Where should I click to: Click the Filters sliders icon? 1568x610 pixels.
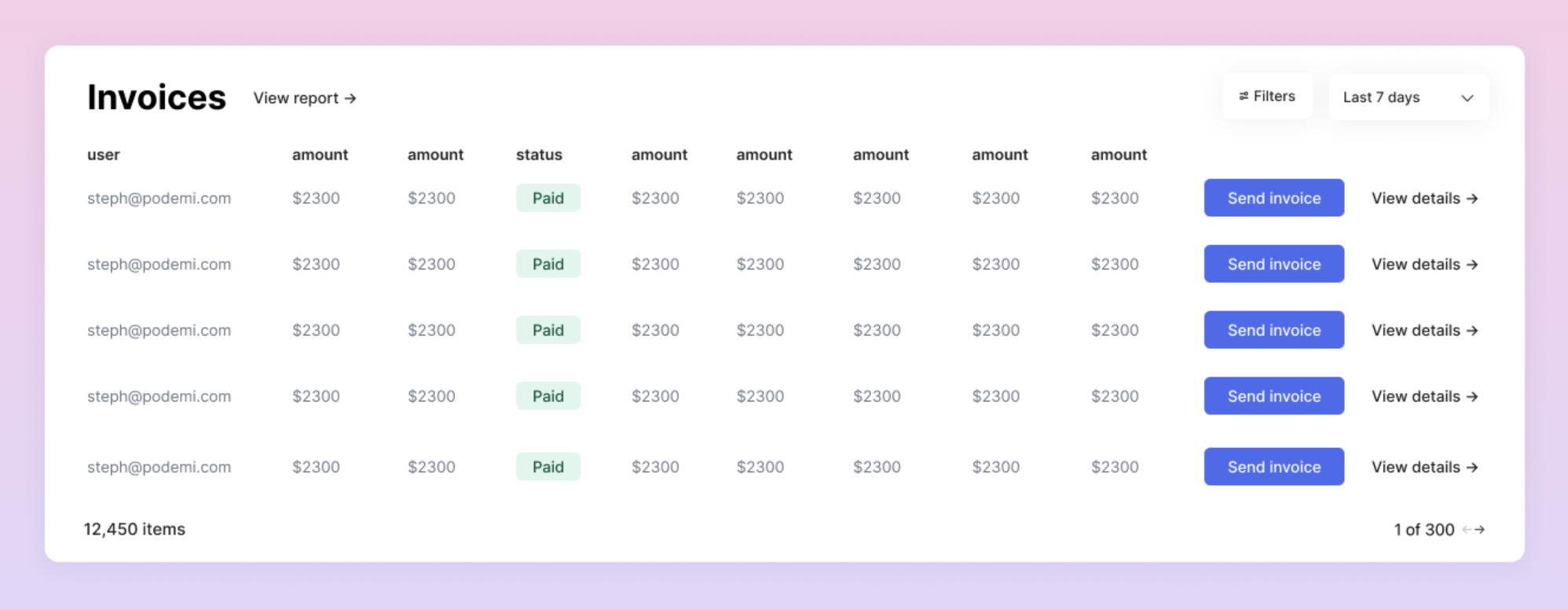coord(1244,96)
